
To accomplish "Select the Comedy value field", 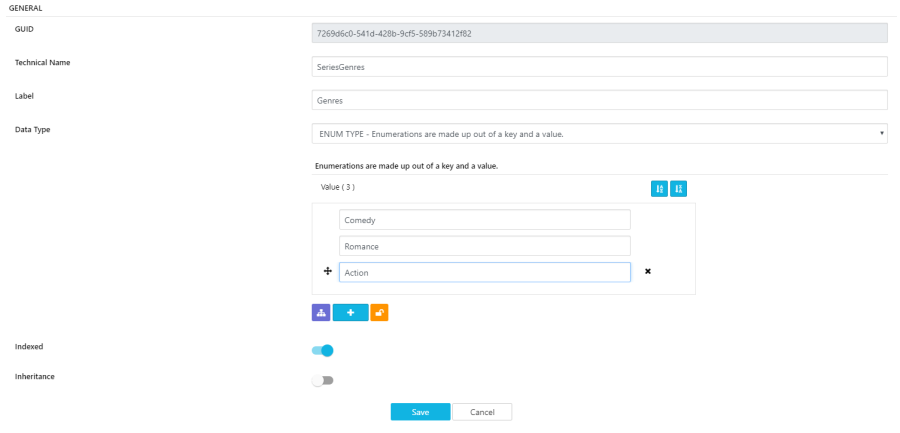I will coord(485,219).
